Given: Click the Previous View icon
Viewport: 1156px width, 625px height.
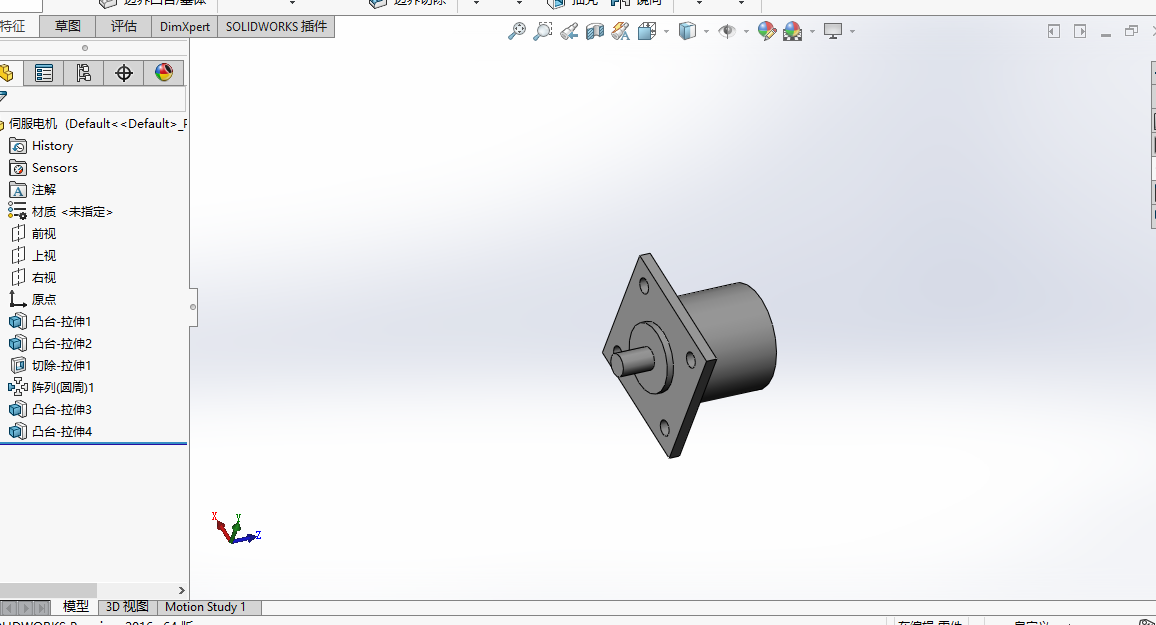Looking at the screenshot, I should point(568,31).
